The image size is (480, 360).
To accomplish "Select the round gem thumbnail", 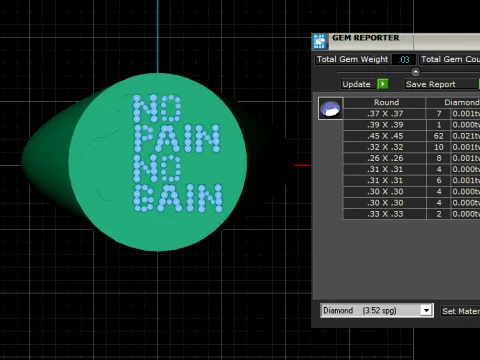I will click(330, 108).
